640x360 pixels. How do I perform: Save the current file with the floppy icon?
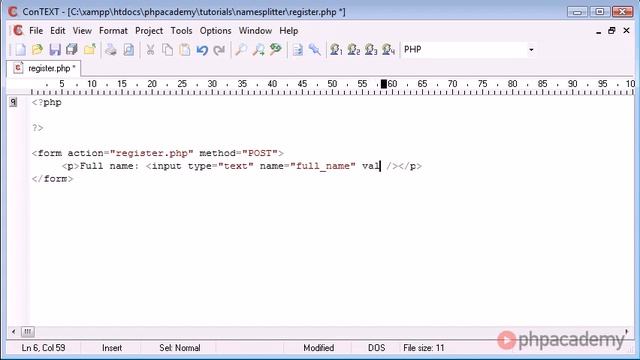click(x=55, y=50)
